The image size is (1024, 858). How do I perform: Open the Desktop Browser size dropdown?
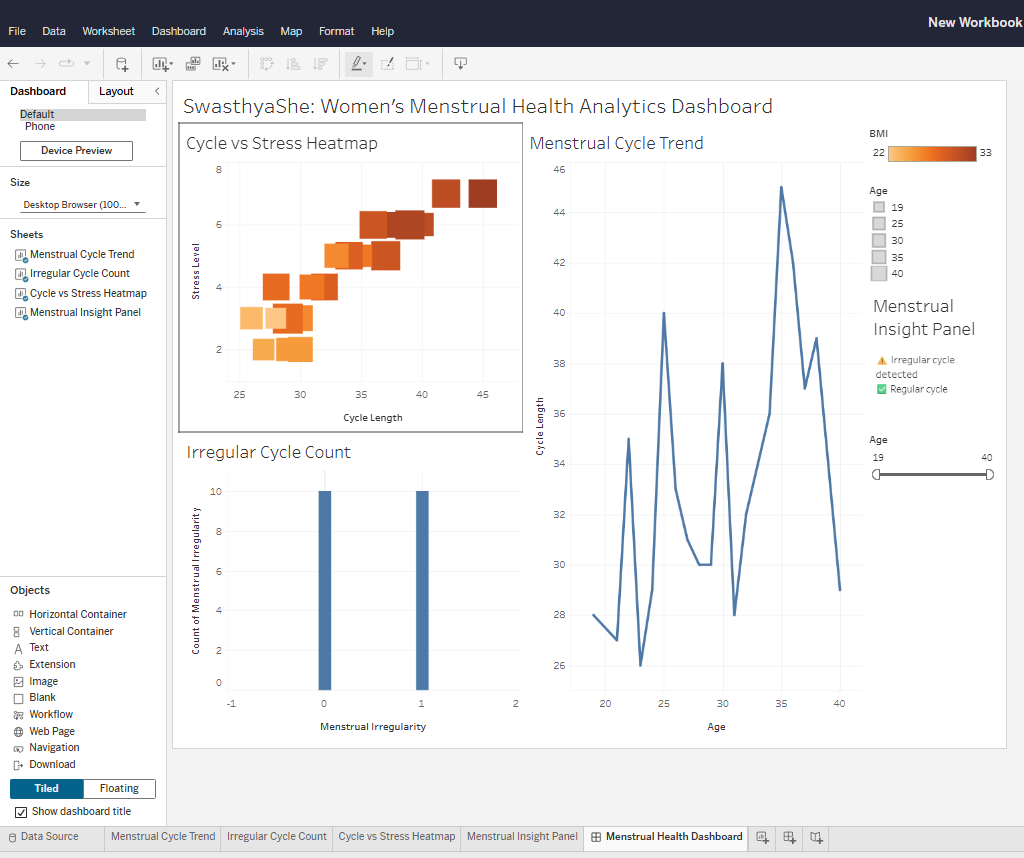coord(82,204)
